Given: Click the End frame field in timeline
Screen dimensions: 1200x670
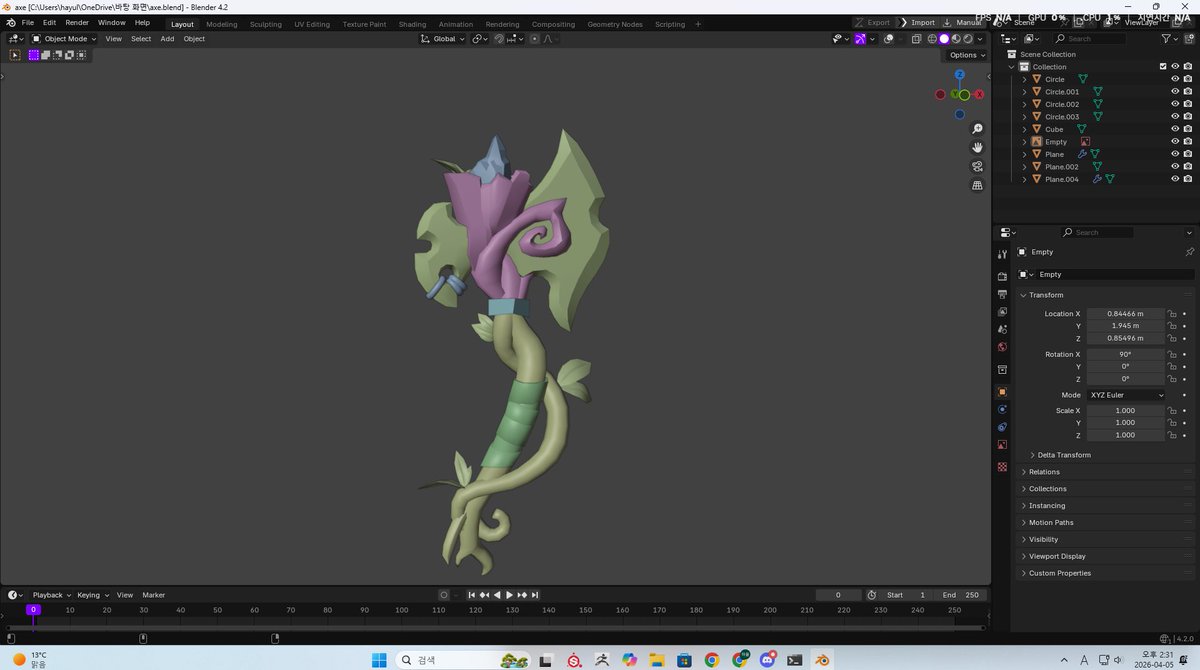Looking at the screenshot, I should coord(962,595).
